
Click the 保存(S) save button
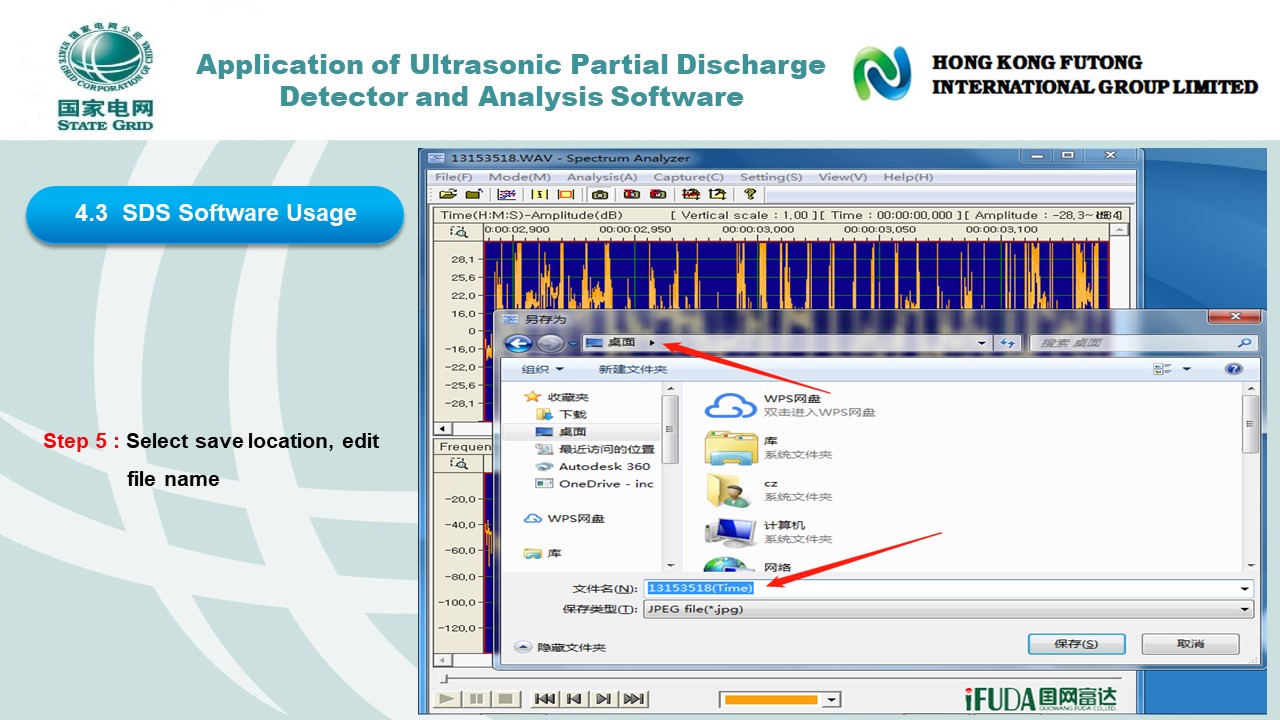click(x=1076, y=644)
